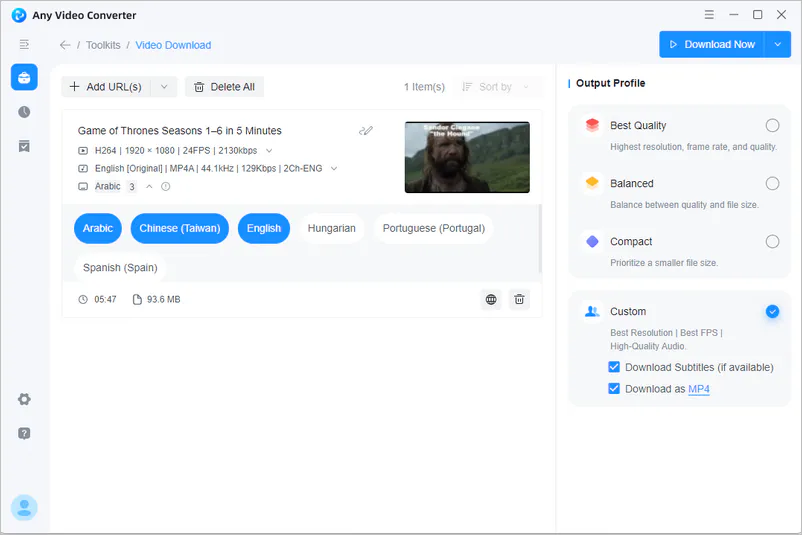Deselect Arabic subtitle chip
The image size is (802, 535).
(98, 228)
